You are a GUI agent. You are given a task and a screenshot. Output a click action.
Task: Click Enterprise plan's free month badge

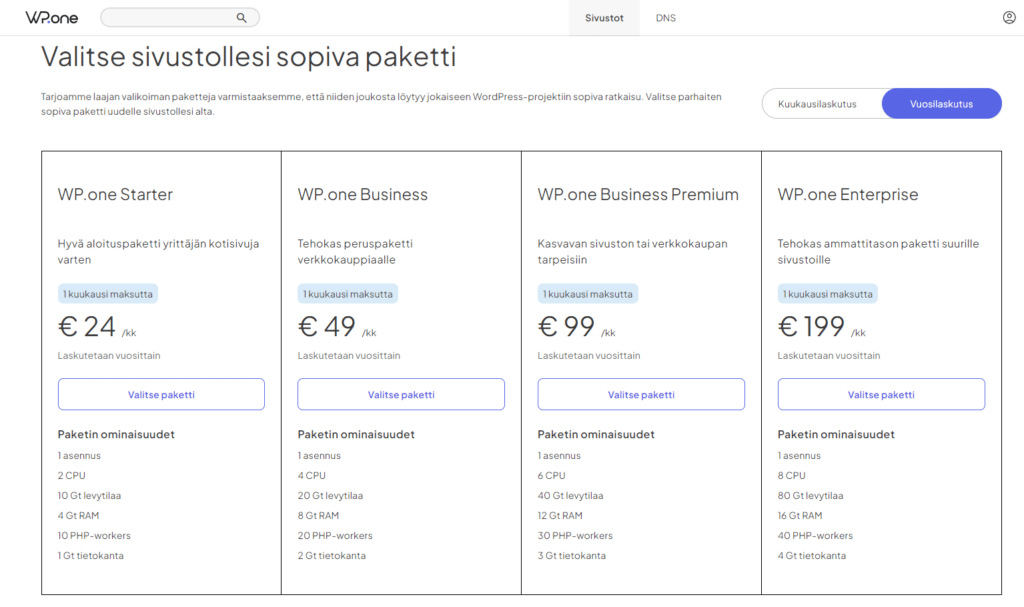[828, 294]
